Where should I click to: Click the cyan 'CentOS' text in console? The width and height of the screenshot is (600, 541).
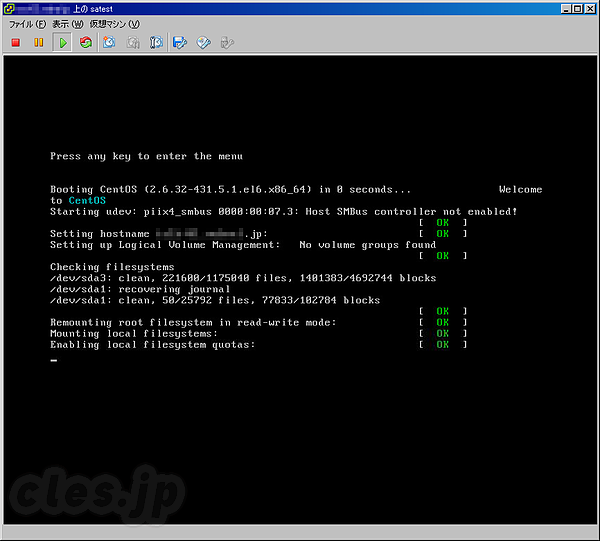(x=87, y=200)
